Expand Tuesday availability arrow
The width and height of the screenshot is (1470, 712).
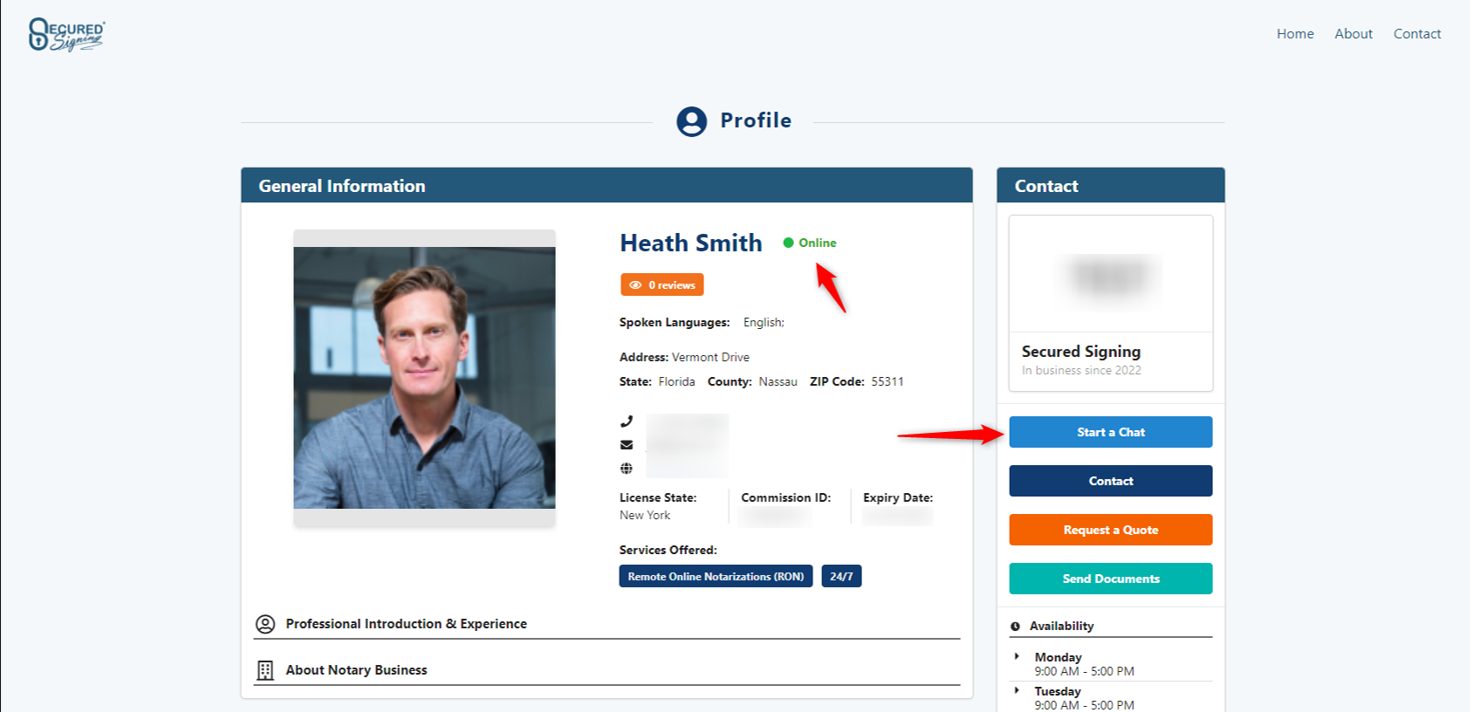(x=1017, y=690)
